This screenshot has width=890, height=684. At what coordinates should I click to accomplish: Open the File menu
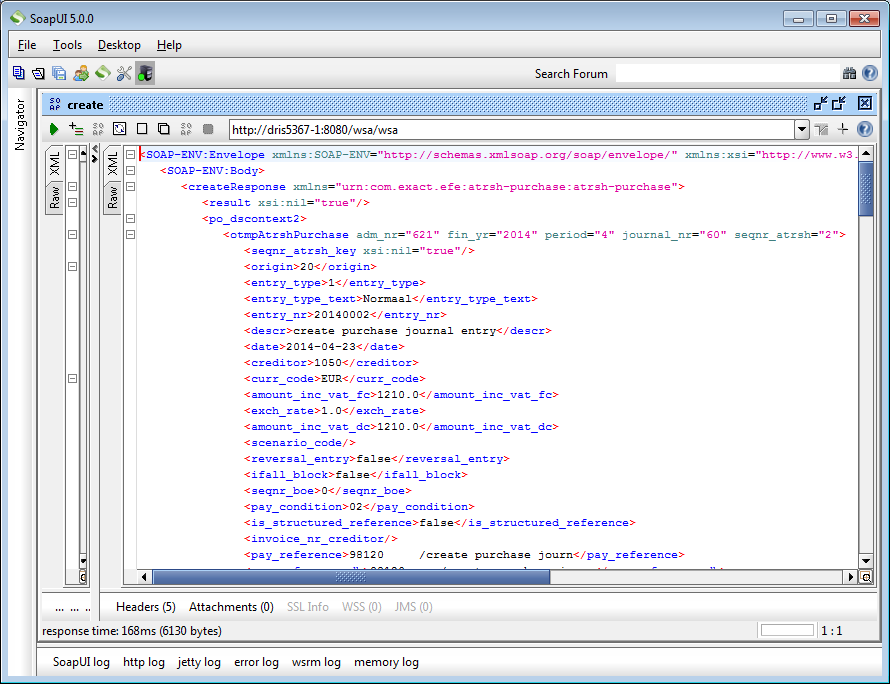pyautogui.click(x=27, y=45)
